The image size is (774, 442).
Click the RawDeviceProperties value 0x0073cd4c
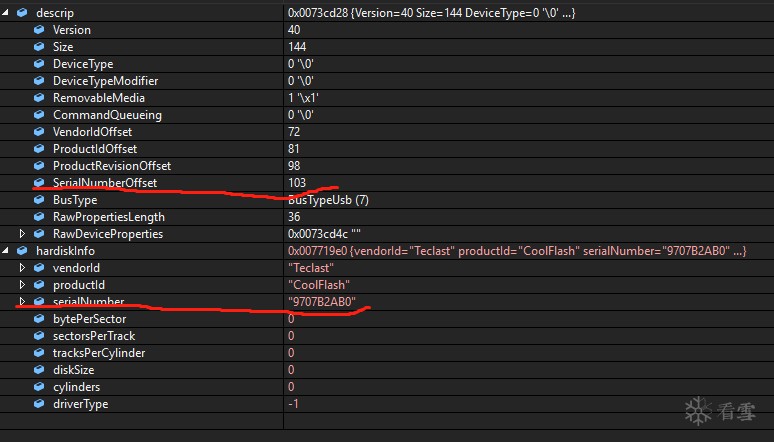click(324, 234)
